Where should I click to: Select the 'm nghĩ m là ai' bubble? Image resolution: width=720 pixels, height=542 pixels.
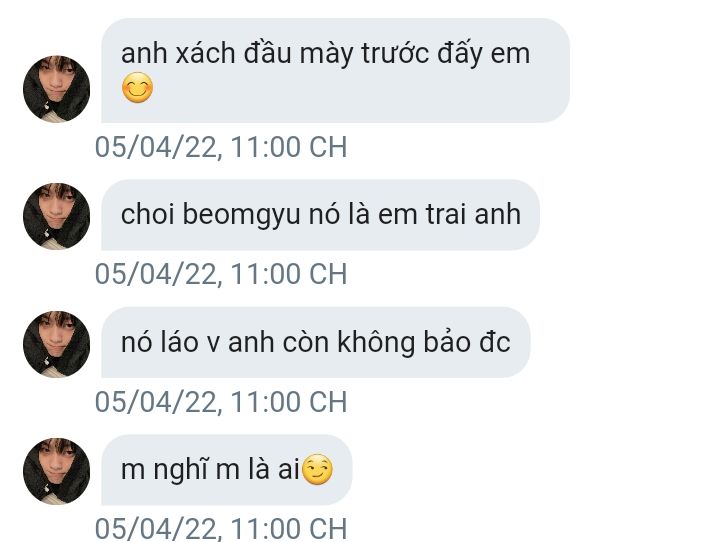(227, 470)
